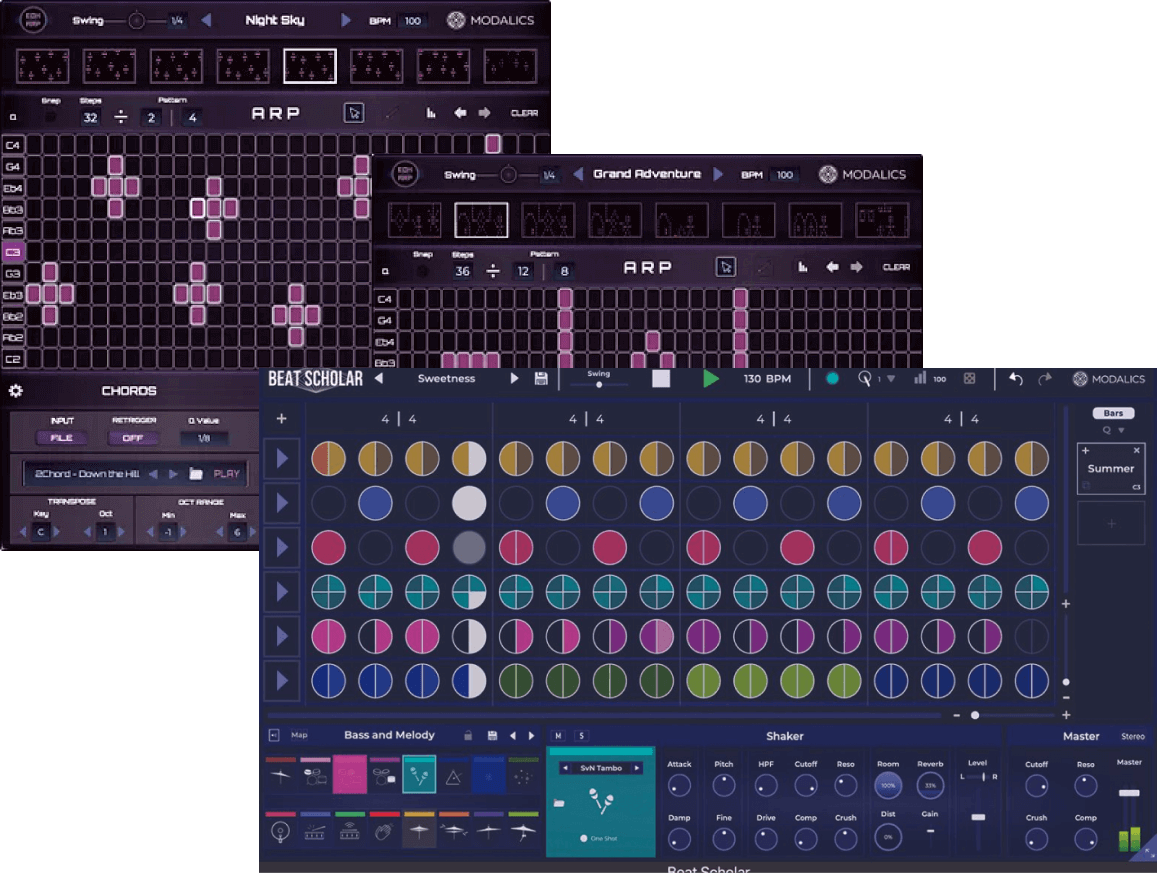Click CLEAR in the Grand Adventure ARP window
Screen dimensions: 1157x873
pos(896,267)
